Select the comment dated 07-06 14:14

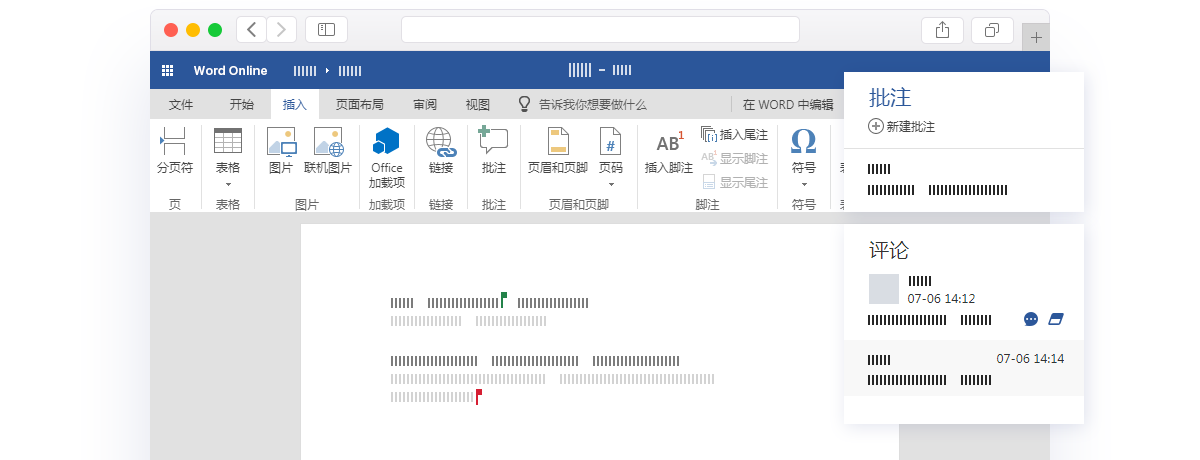964,368
